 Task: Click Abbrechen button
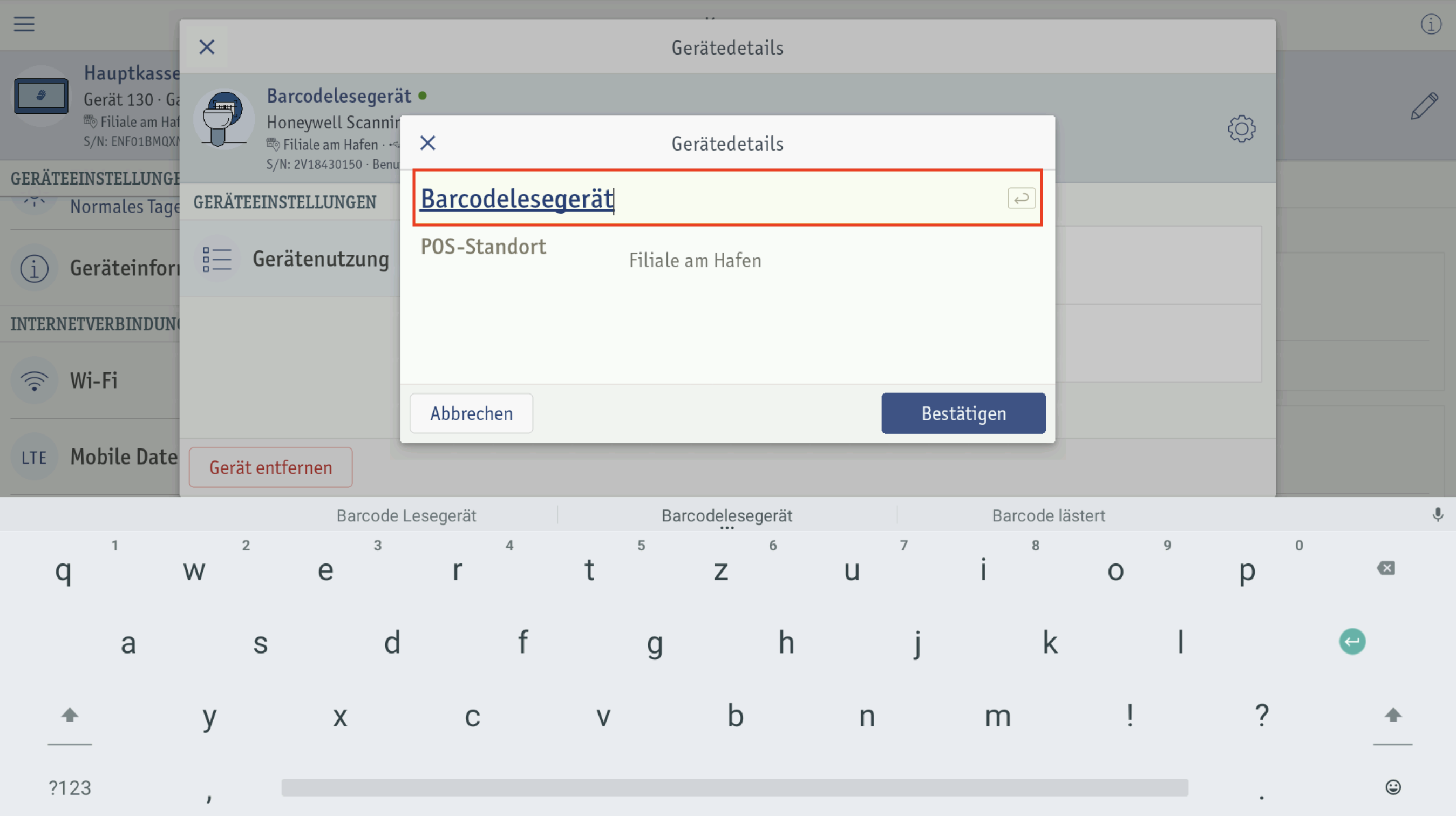[x=471, y=413]
